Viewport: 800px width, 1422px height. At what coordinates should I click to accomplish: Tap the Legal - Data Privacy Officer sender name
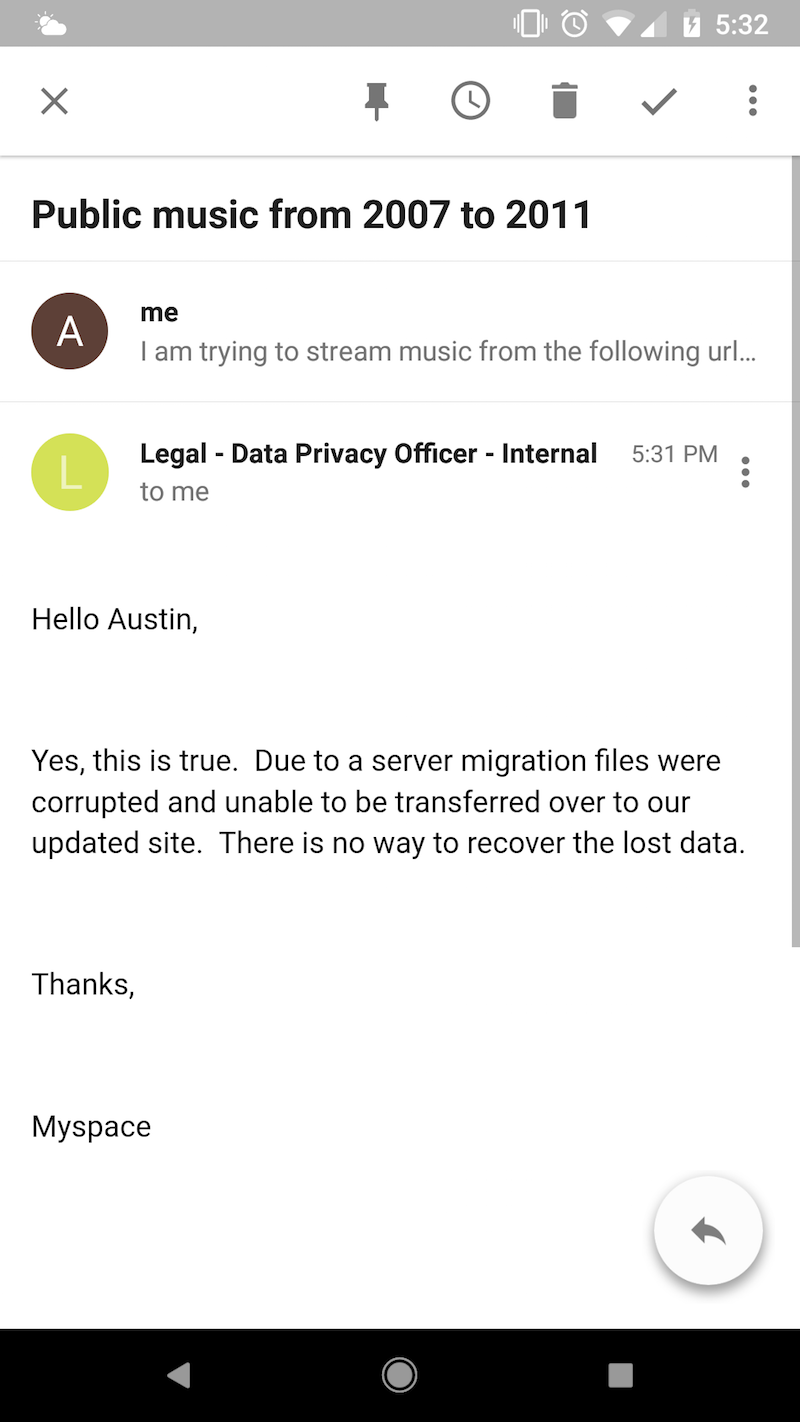click(x=368, y=454)
